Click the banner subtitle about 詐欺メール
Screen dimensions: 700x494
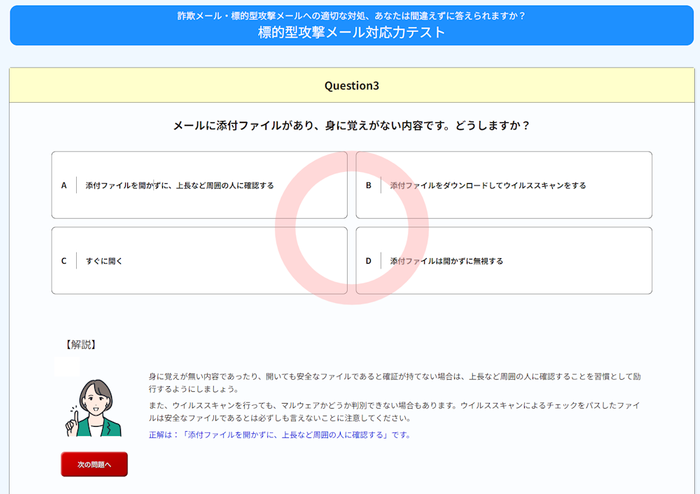(351, 15)
